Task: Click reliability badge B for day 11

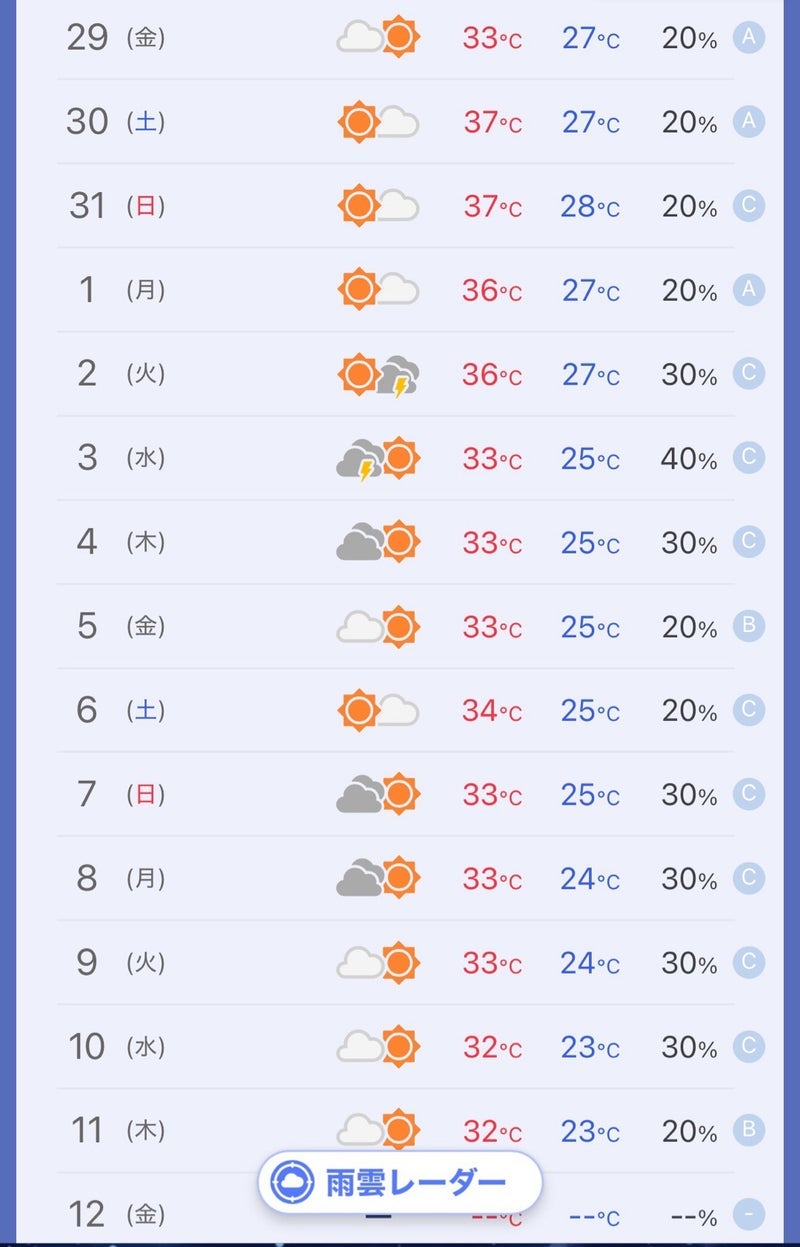Action: pyautogui.click(x=748, y=1130)
